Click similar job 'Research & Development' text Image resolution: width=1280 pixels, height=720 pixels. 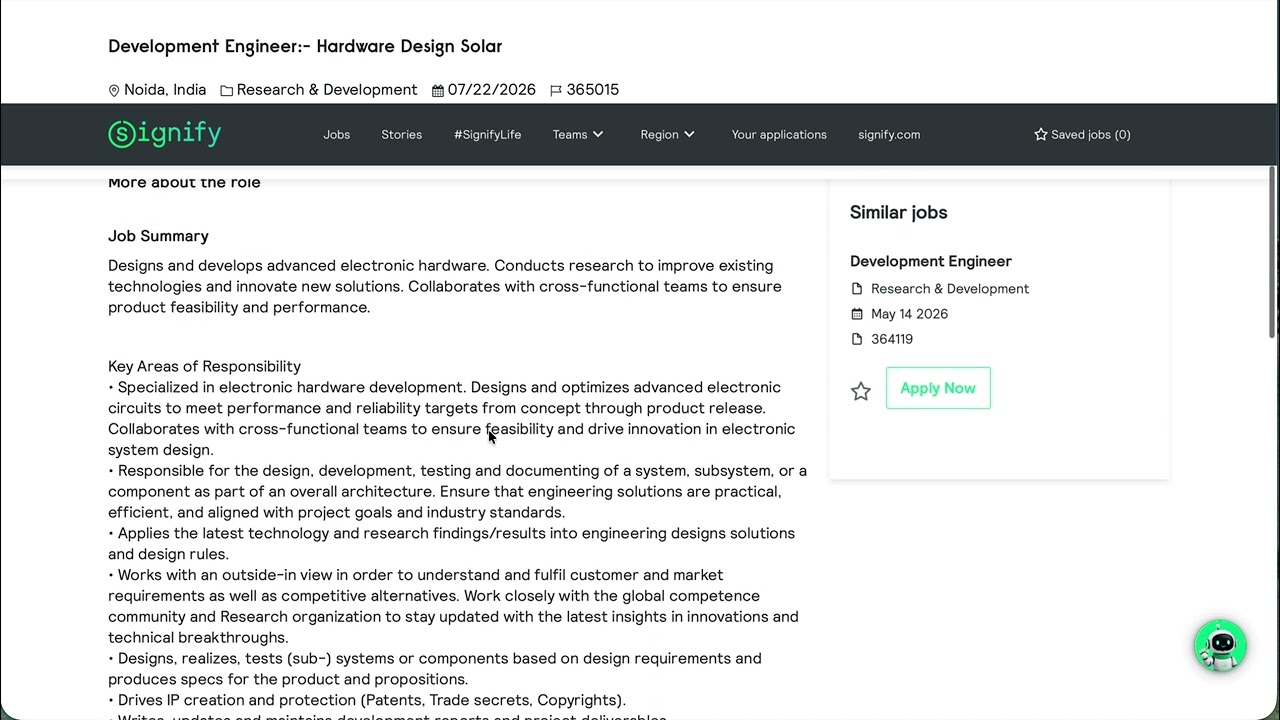point(950,289)
